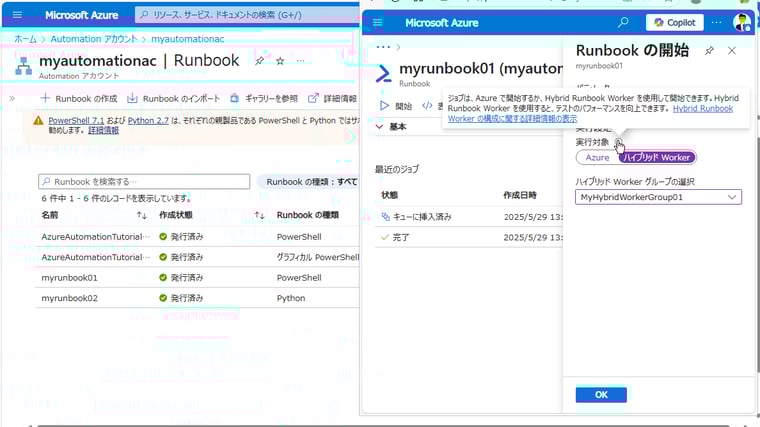Screen dimensions: 760x427
Task: Click the myrunbook01 PowerShell runbook icon
Action: click(x=383, y=74)
